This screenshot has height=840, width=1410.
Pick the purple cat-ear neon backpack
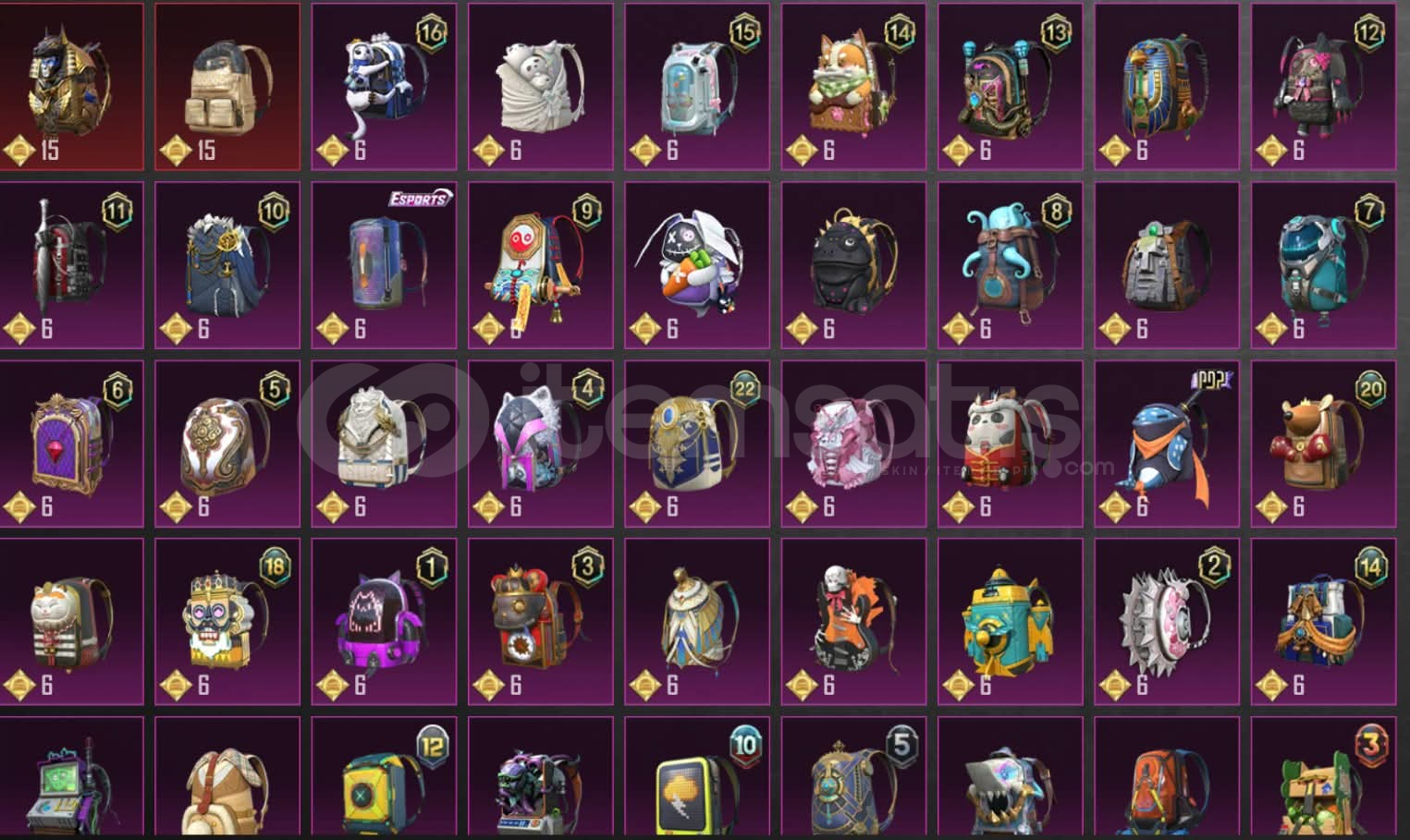click(x=384, y=622)
